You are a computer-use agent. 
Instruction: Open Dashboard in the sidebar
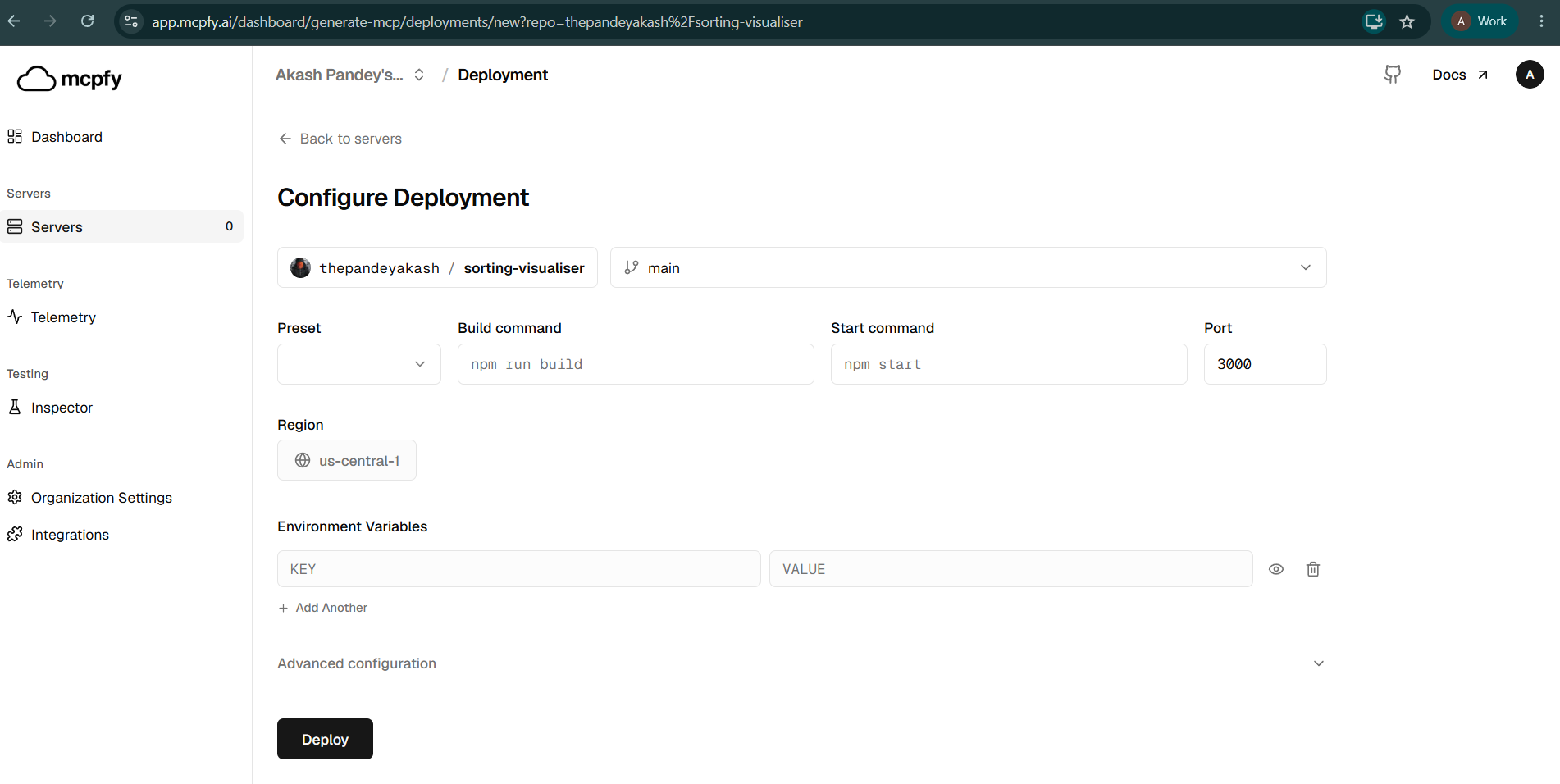66,137
